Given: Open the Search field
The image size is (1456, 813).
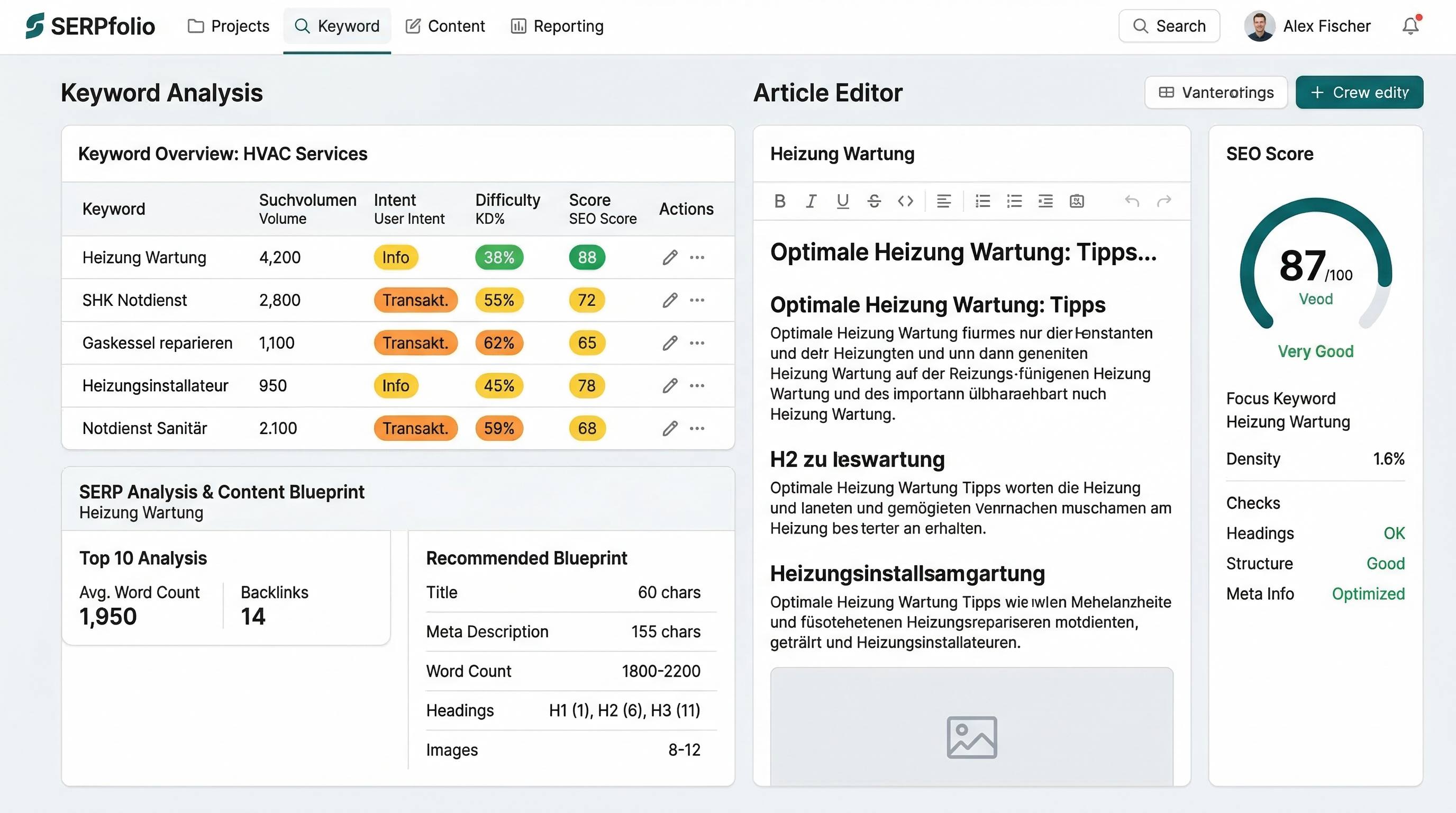Looking at the screenshot, I should pos(1169,26).
